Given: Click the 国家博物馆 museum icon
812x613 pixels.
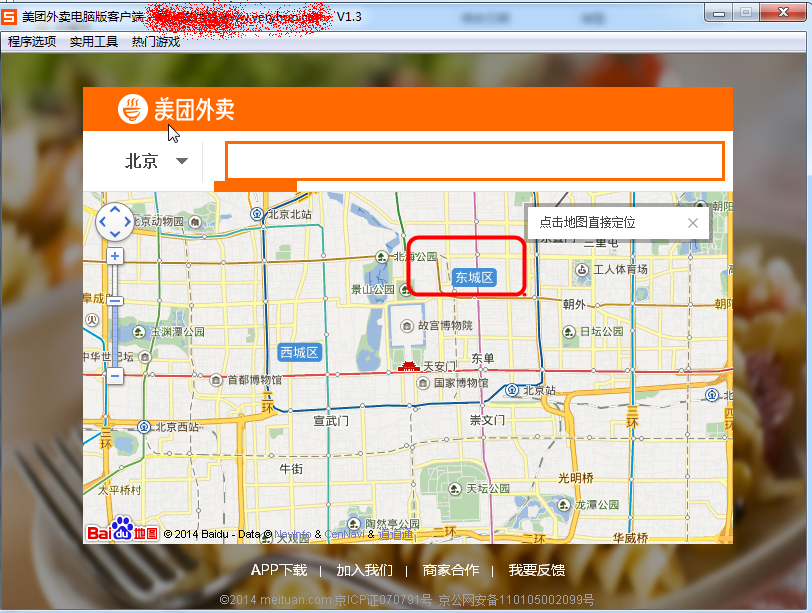Looking at the screenshot, I should tap(423, 383).
